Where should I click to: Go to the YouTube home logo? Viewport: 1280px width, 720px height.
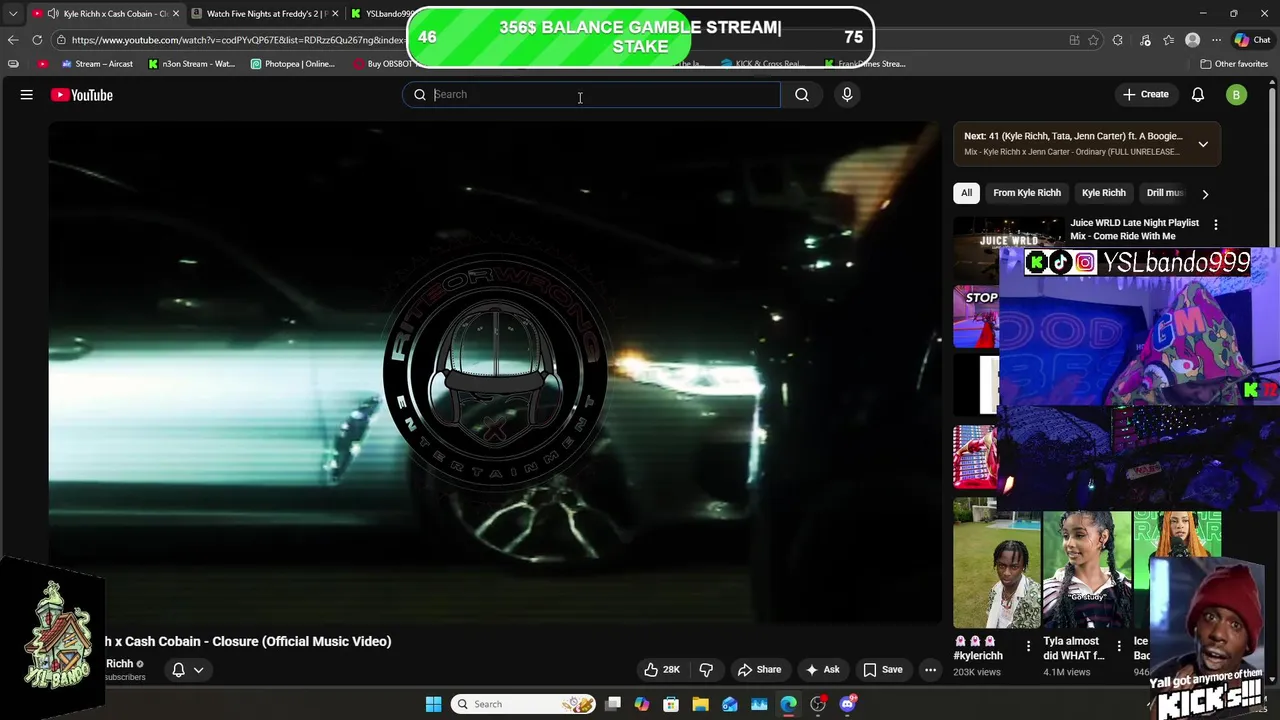(x=82, y=95)
